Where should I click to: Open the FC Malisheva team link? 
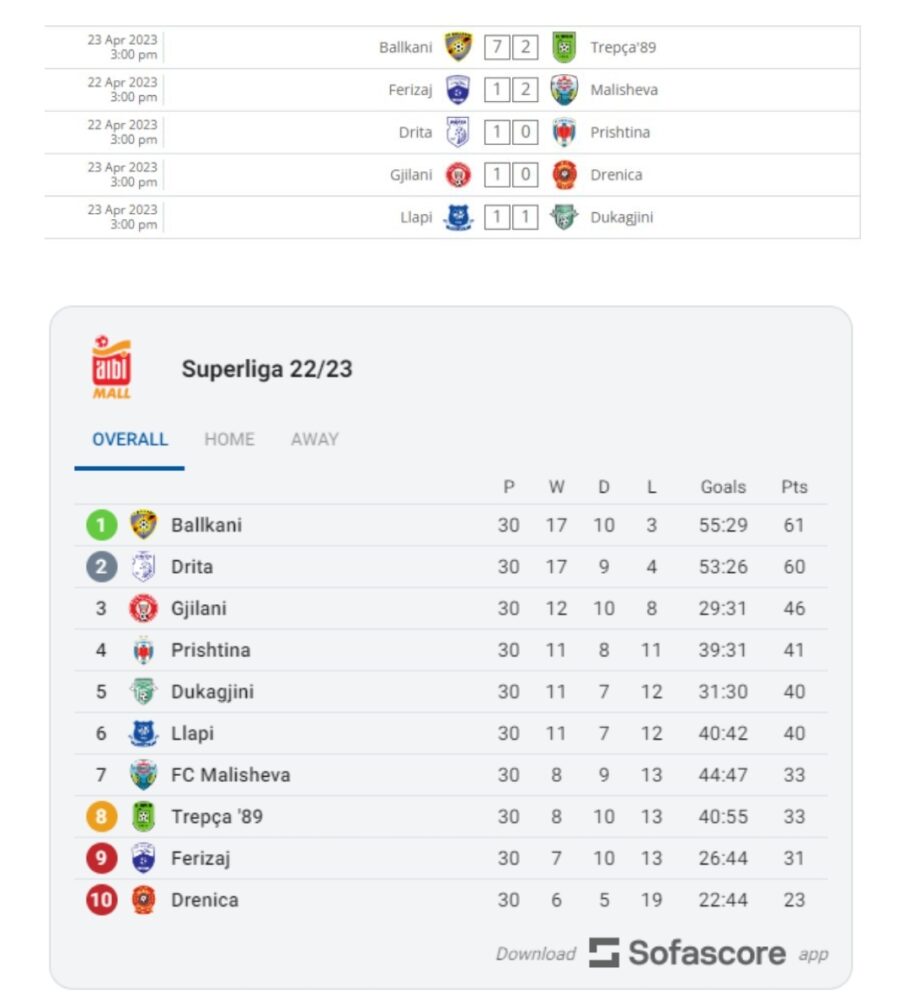tap(230, 775)
